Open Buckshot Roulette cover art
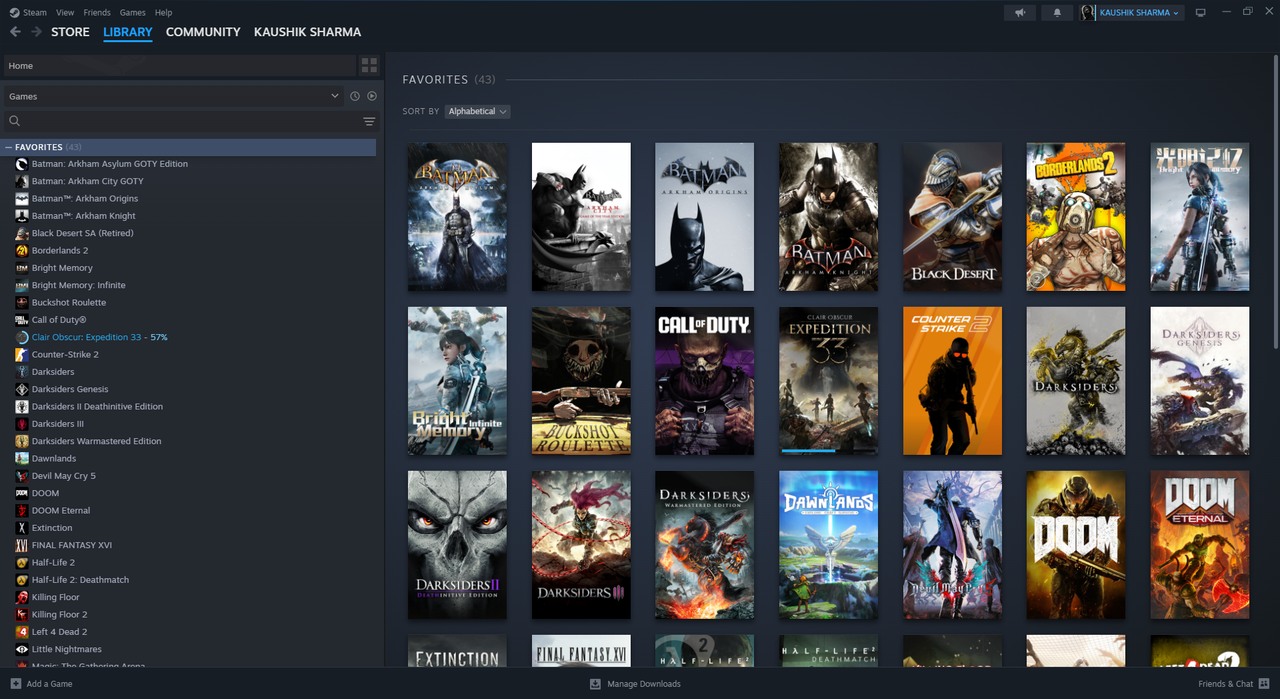 [x=581, y=381]
